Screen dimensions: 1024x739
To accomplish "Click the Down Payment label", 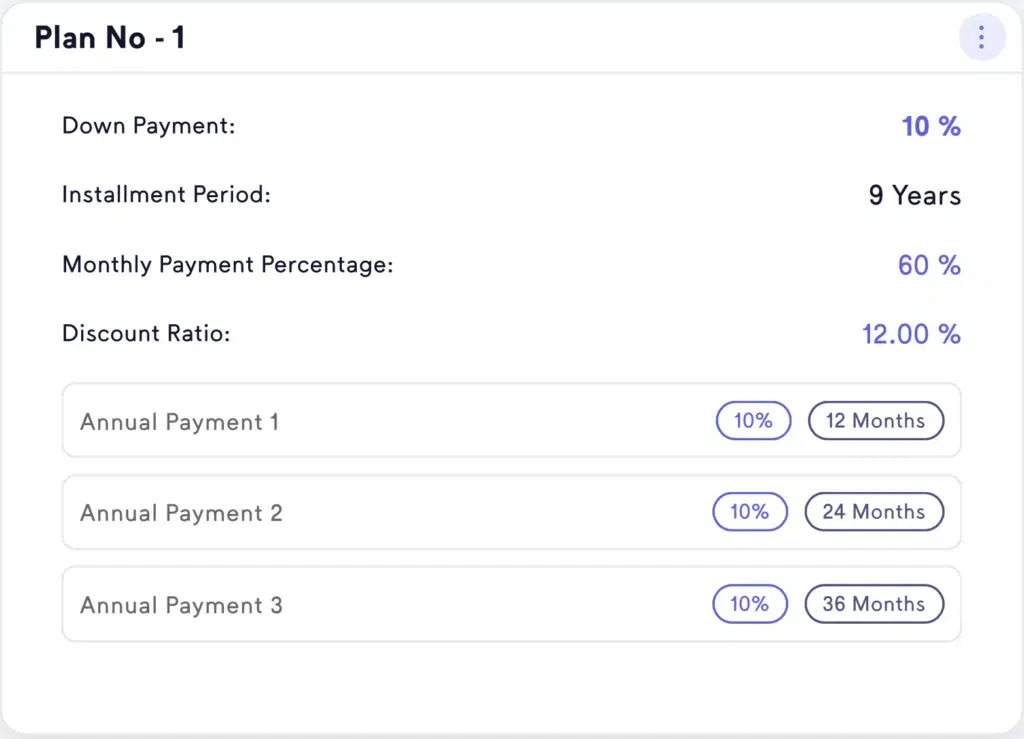I will pyautogui.click(x=148, y=125).
